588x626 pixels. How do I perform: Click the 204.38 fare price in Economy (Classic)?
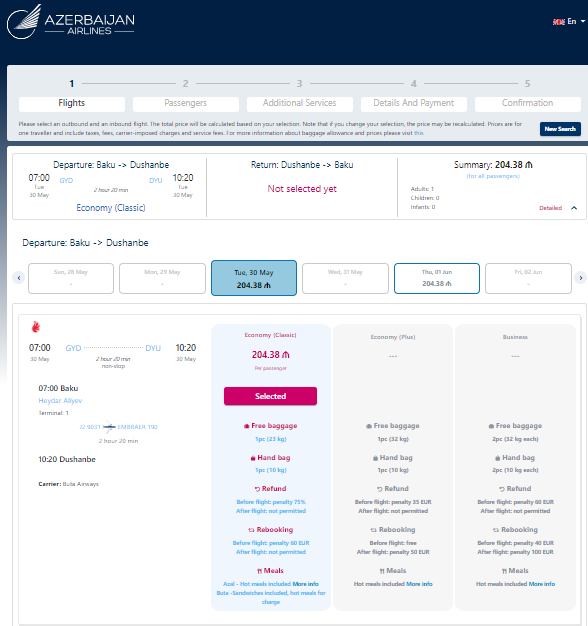(x=270, y=355)
